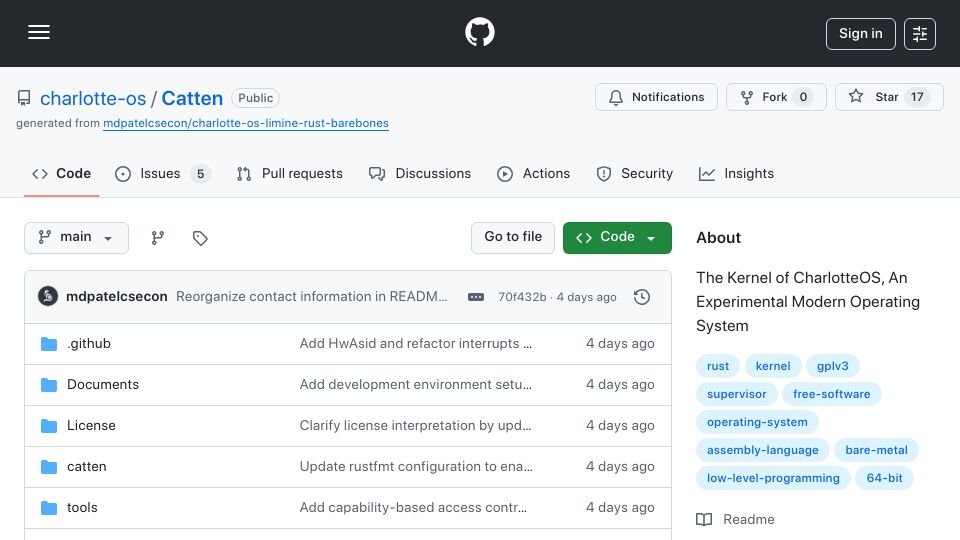Screen dimensions: 960x540
Task: Select the bare-metal topic tag
Action: click(877, 451)
